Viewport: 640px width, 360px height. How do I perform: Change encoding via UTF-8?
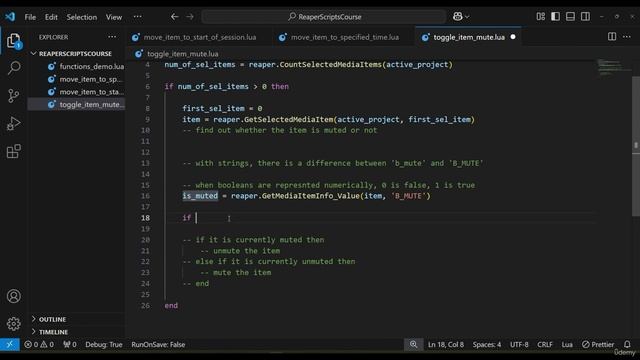(x=519, y=344)
